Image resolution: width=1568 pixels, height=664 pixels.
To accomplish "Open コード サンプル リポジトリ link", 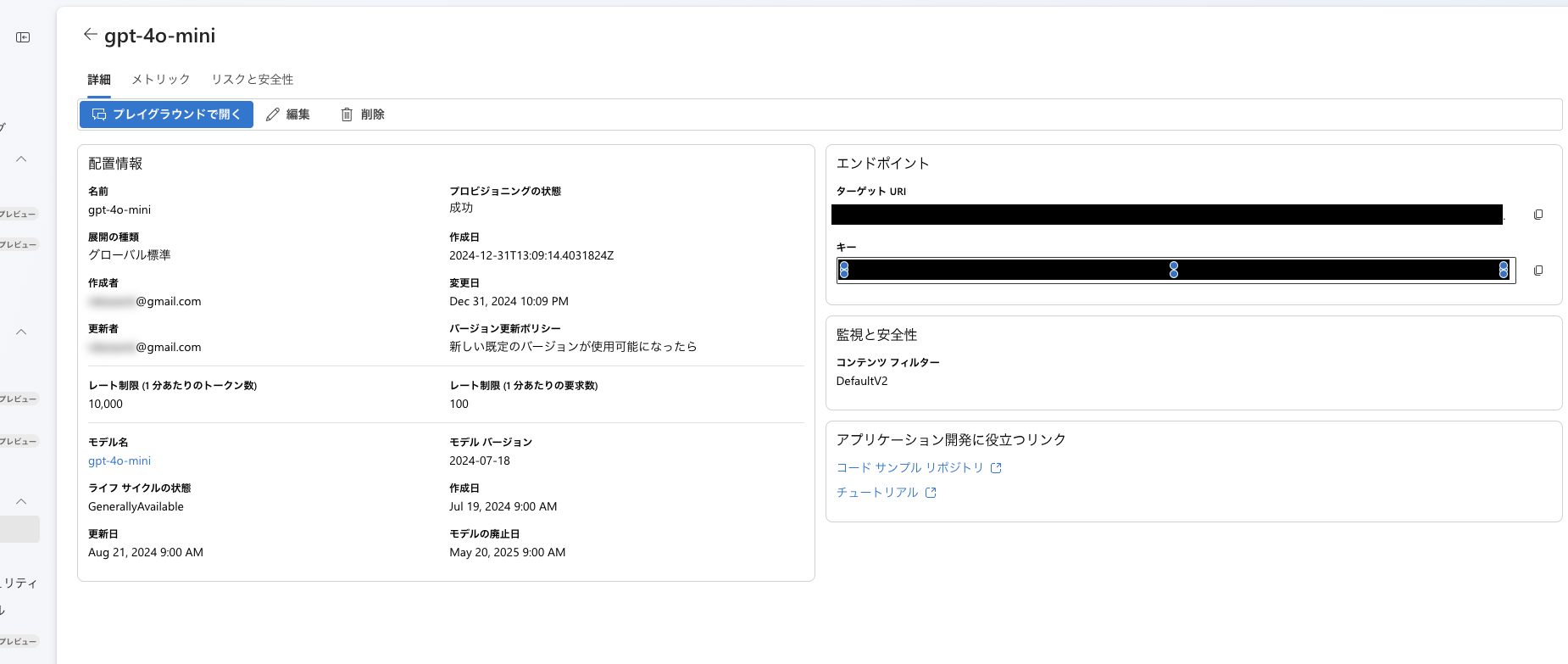I will (x=909, y=468).
